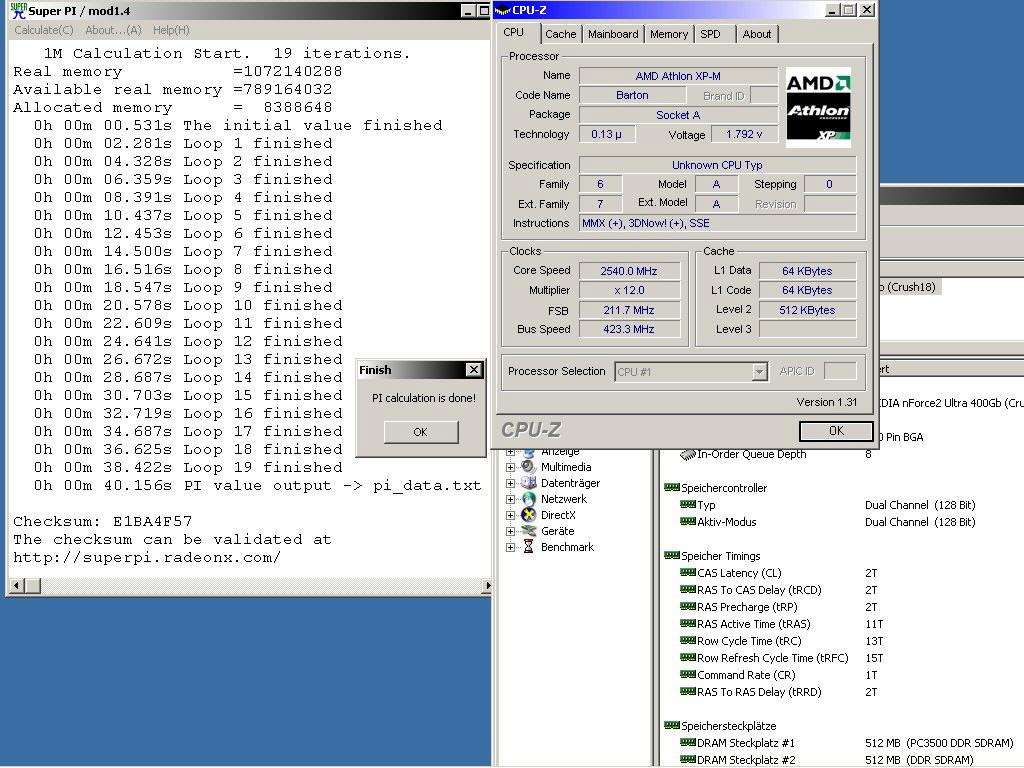The width and height of the screenshot is (1024, 768).
Task: Switch to the About tab in CPU-Z
Action: point(756,34)
